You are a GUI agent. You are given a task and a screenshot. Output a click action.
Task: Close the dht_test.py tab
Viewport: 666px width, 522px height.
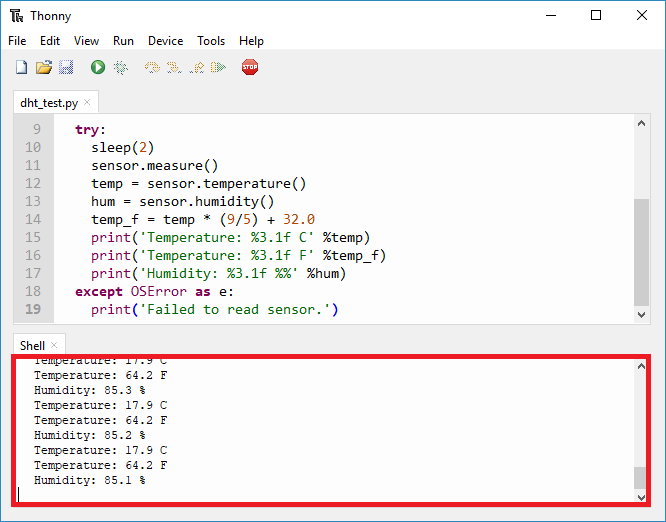pyautogui.click(x=88, y=102)
